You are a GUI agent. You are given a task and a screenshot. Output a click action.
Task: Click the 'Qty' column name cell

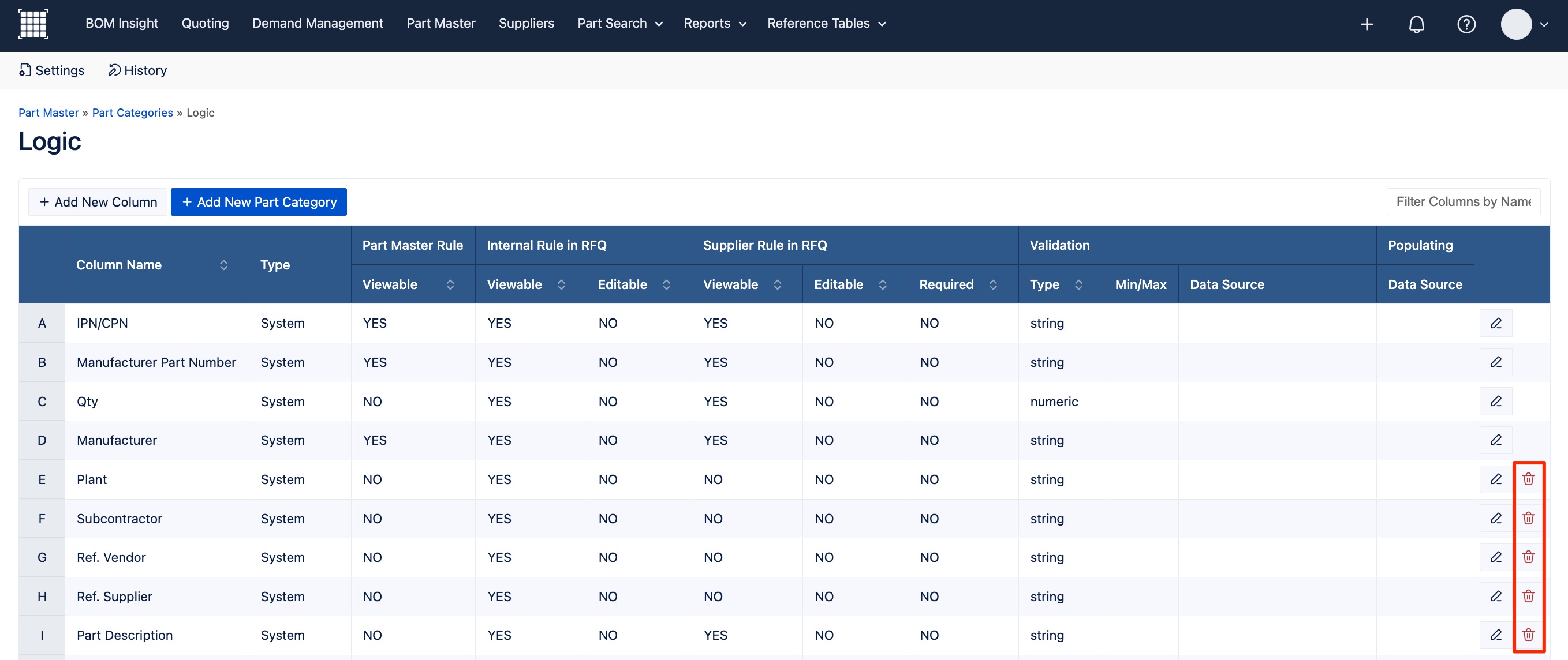tap(156, 402)
